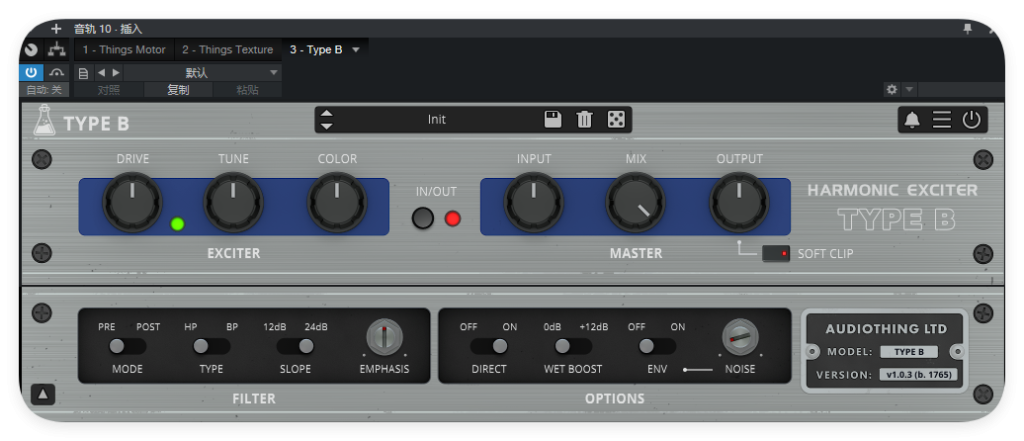Viewport: 1024px width, 441px height.
Task: Click the green LED beside the DRIVE knob
Action: click(x=177, y=224)
